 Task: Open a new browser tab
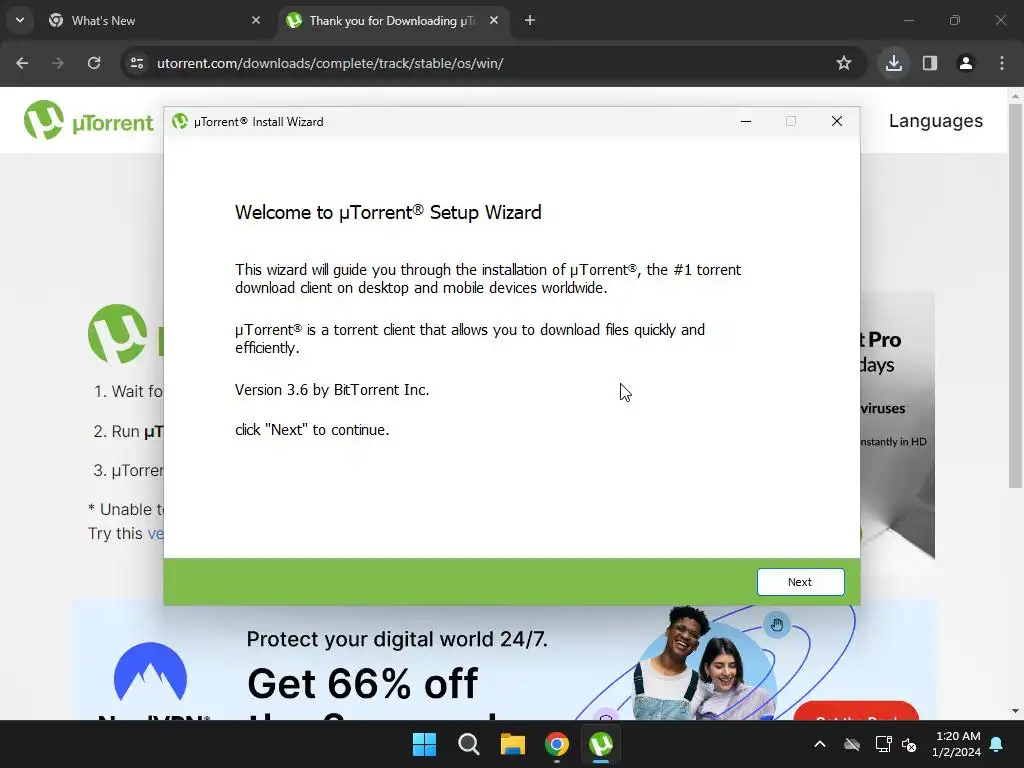[530, 20]
